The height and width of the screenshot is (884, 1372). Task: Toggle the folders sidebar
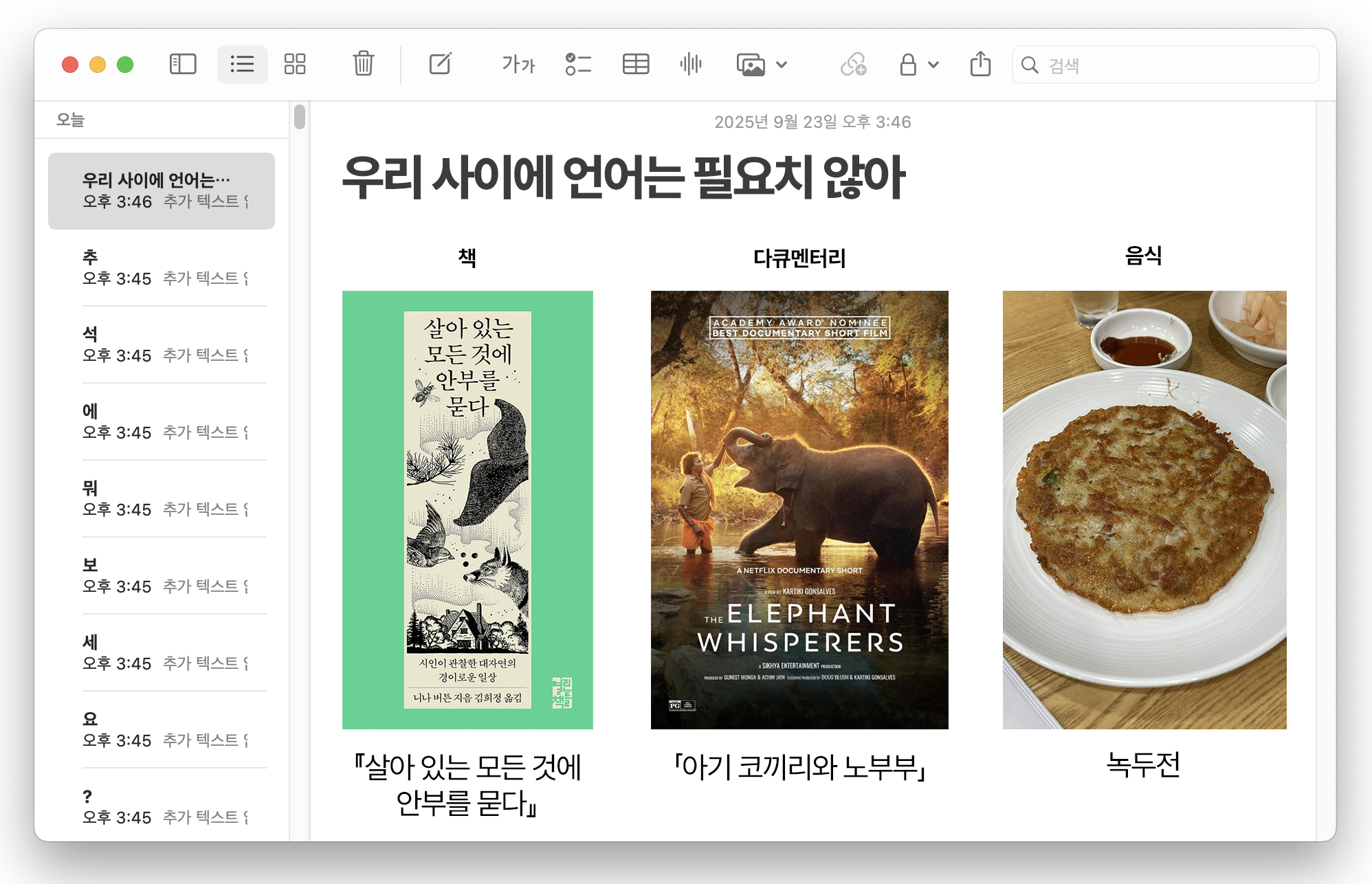click(x=183, y=65)
